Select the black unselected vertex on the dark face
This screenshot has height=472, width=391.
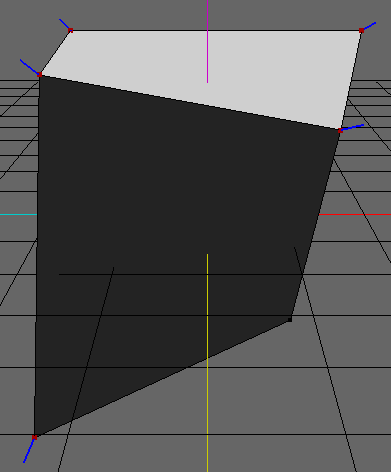(290, 320)
